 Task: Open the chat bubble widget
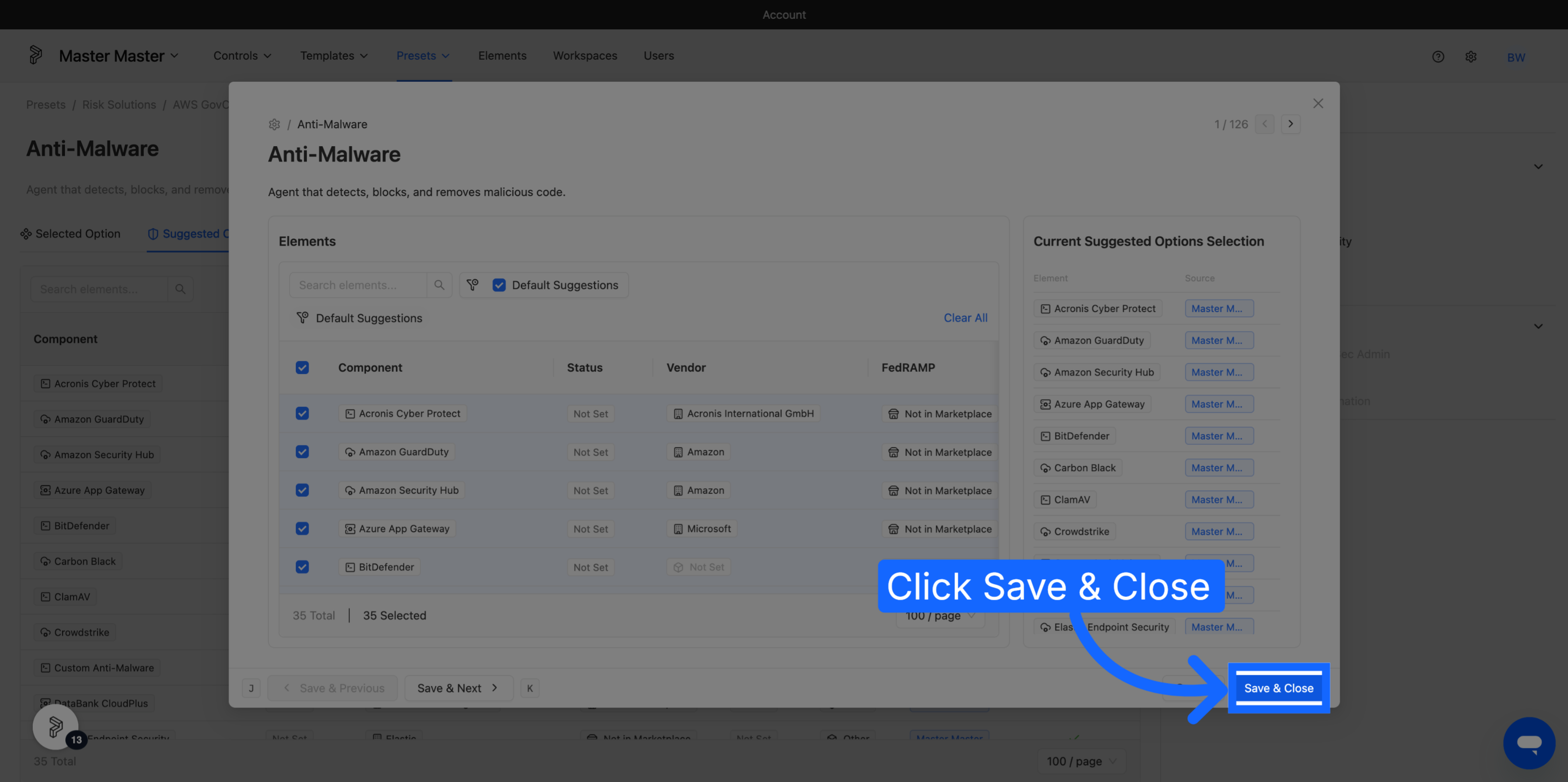tap(1529, 743)
